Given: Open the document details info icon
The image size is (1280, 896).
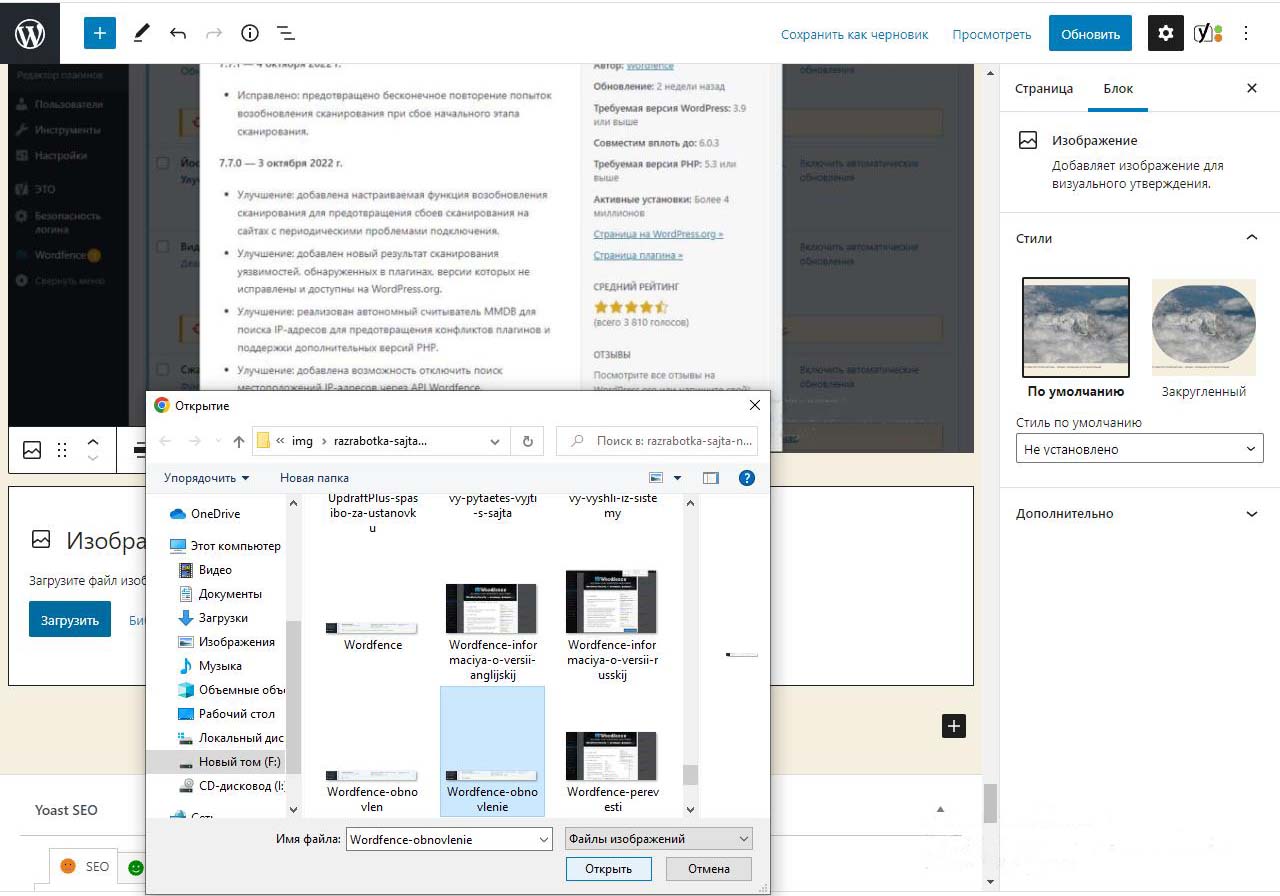Looking at the screenshot, I should click(250, 33).
